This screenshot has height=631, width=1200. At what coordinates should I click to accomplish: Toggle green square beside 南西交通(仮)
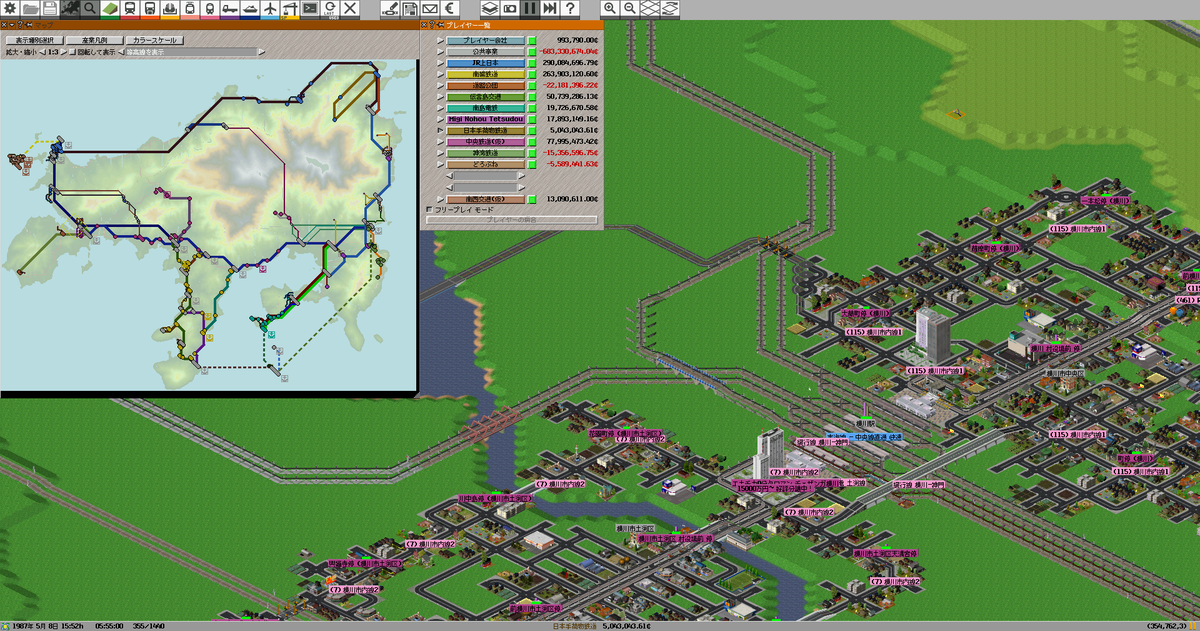coord(532,199)
